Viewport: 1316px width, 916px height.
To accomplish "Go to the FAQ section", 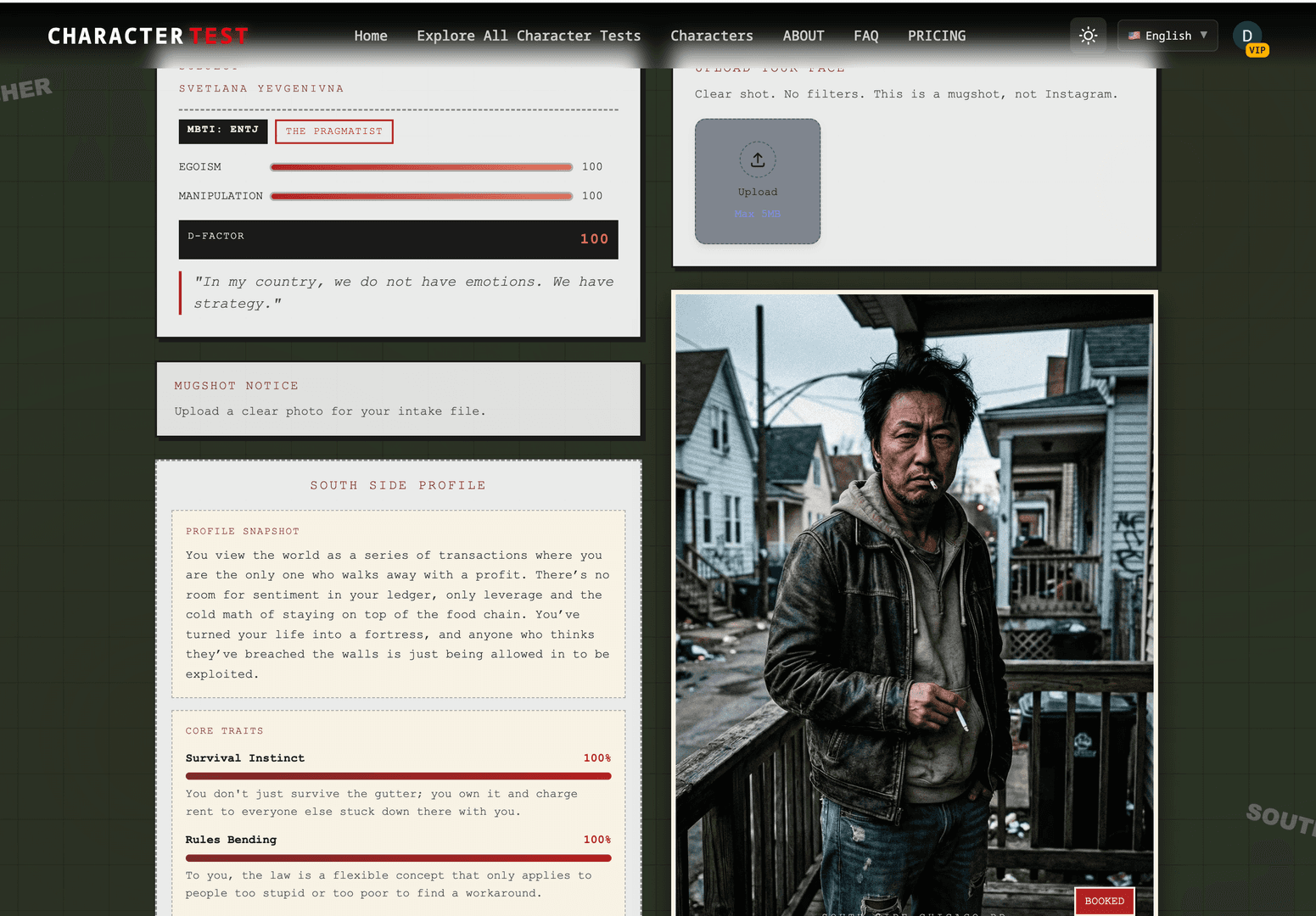I will (866, 36).
